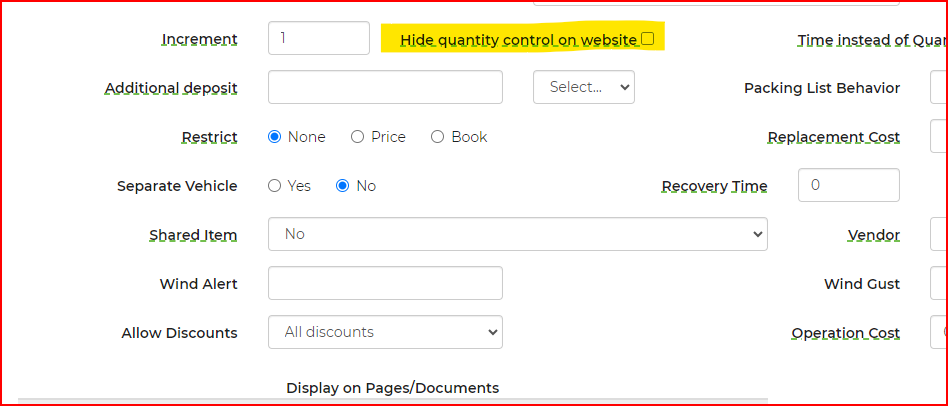
Task: Click the Operation Cost label
Action: pyautogui.click(x=845, y=334)
